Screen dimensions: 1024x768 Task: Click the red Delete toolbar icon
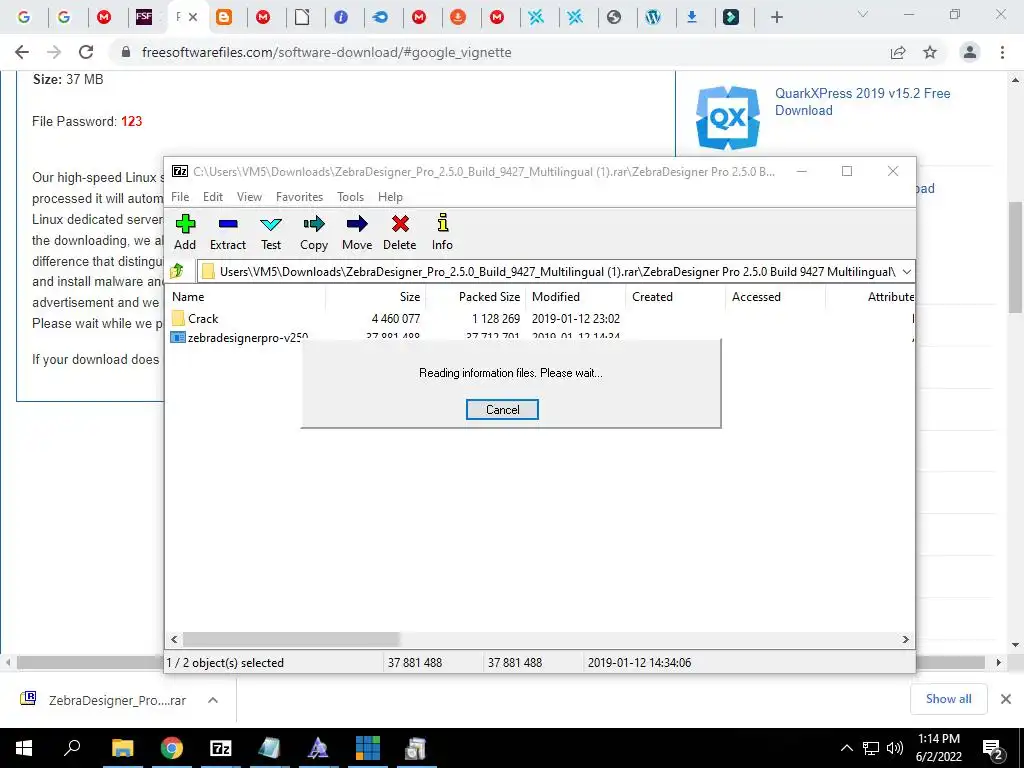[400, 232]
